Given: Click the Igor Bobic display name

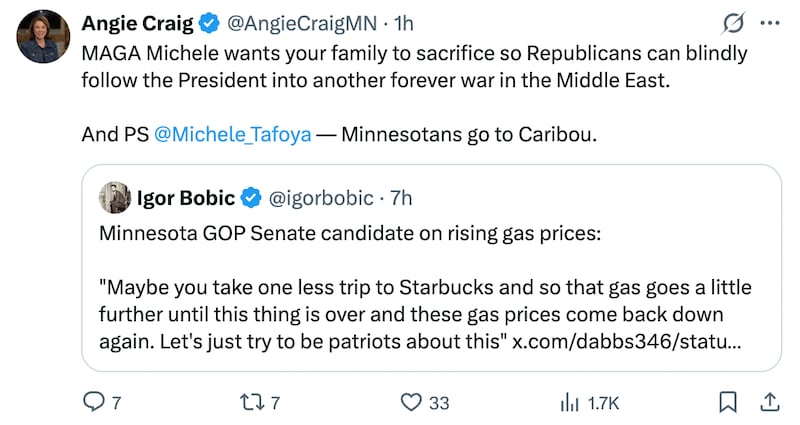Looking at the screenshot, I should [x=187, y=197].
